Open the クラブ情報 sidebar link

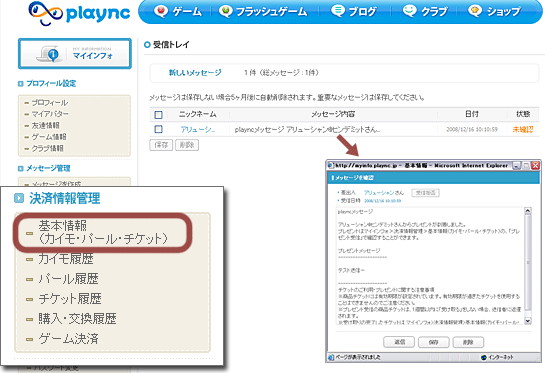click(x=48, y=149)
